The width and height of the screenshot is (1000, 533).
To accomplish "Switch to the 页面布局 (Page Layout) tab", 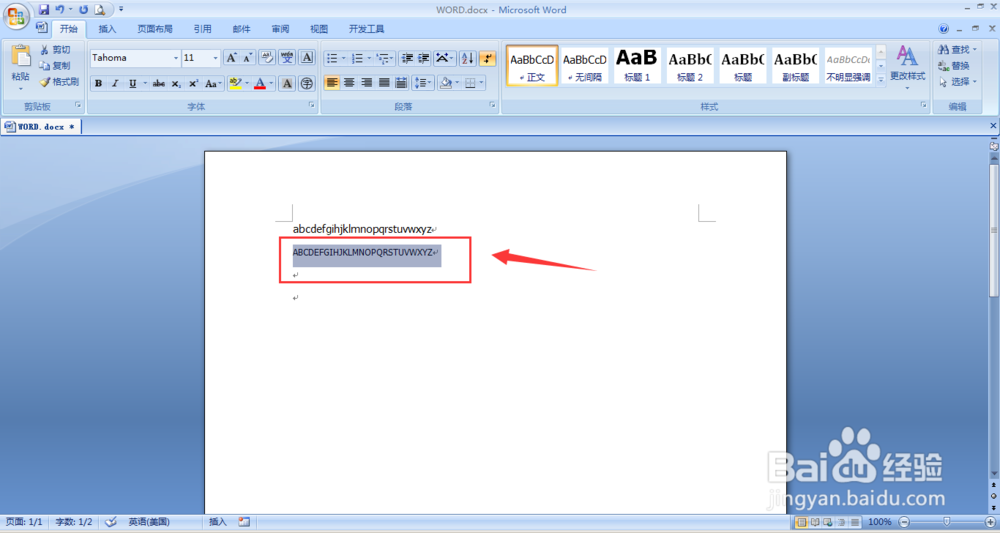I will click(155, 29).
